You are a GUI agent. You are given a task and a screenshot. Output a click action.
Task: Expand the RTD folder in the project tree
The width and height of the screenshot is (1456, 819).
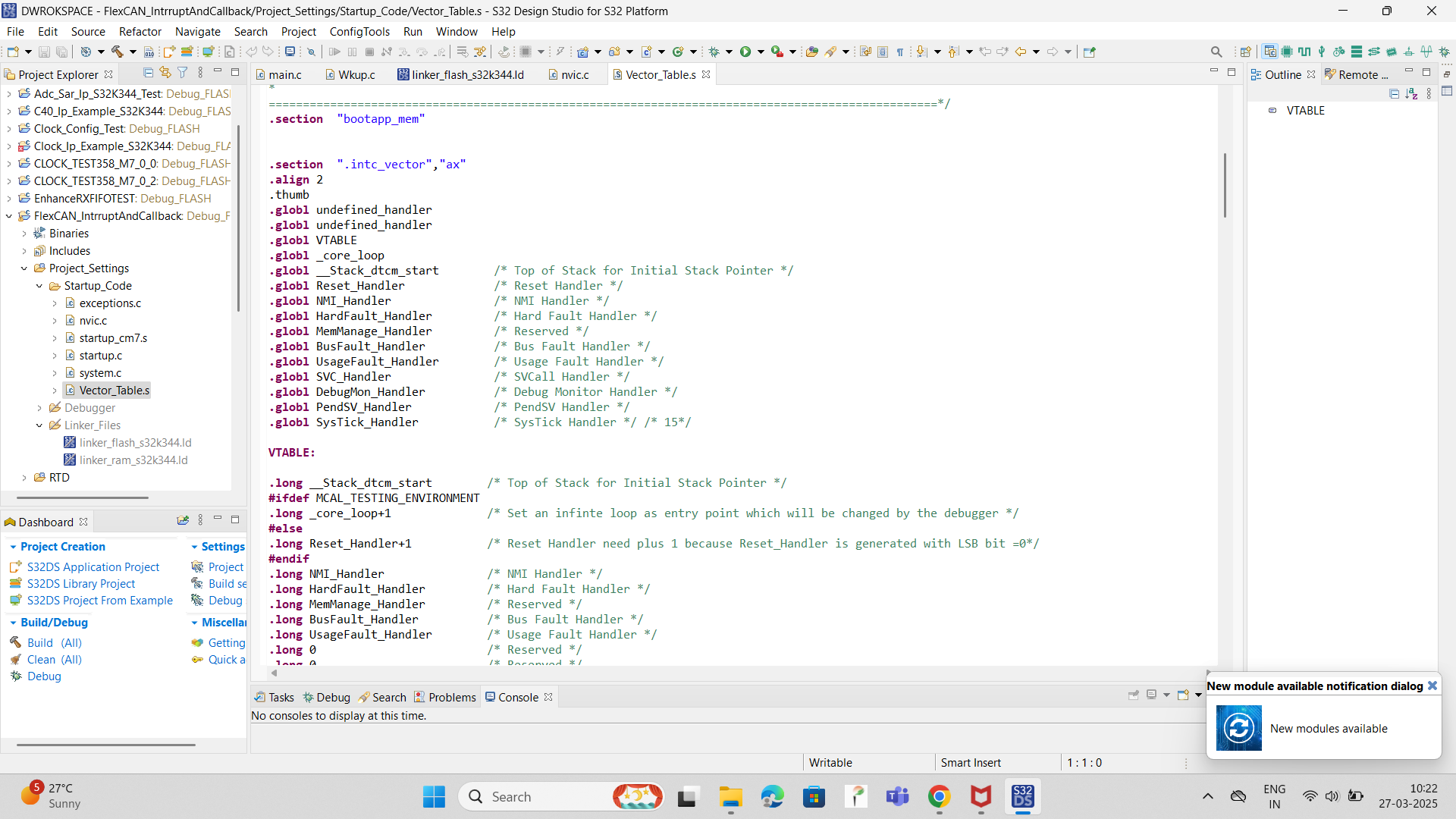tap(24, 478)
